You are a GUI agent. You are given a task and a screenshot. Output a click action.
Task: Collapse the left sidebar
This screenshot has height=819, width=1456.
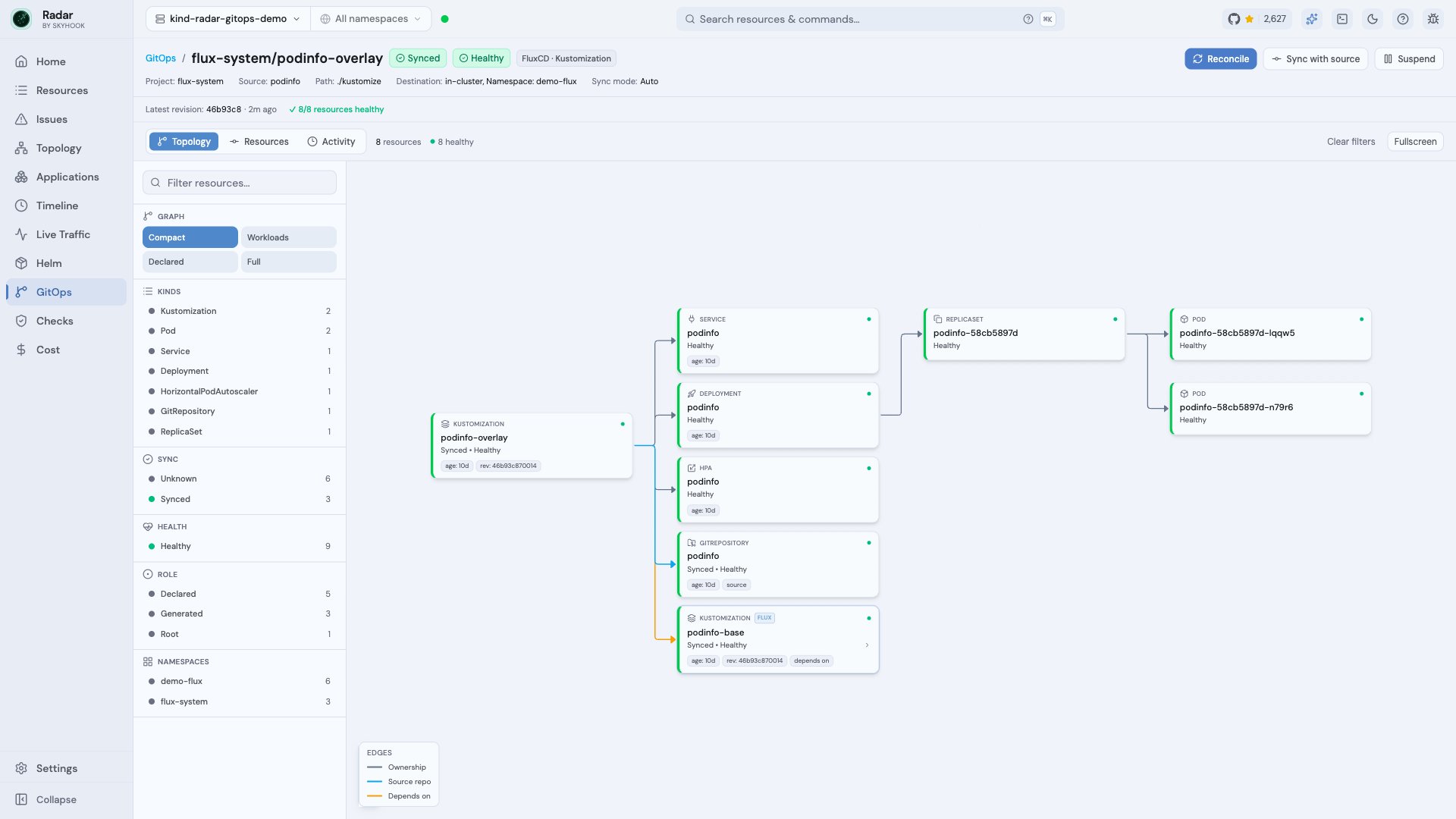(66, 799)
